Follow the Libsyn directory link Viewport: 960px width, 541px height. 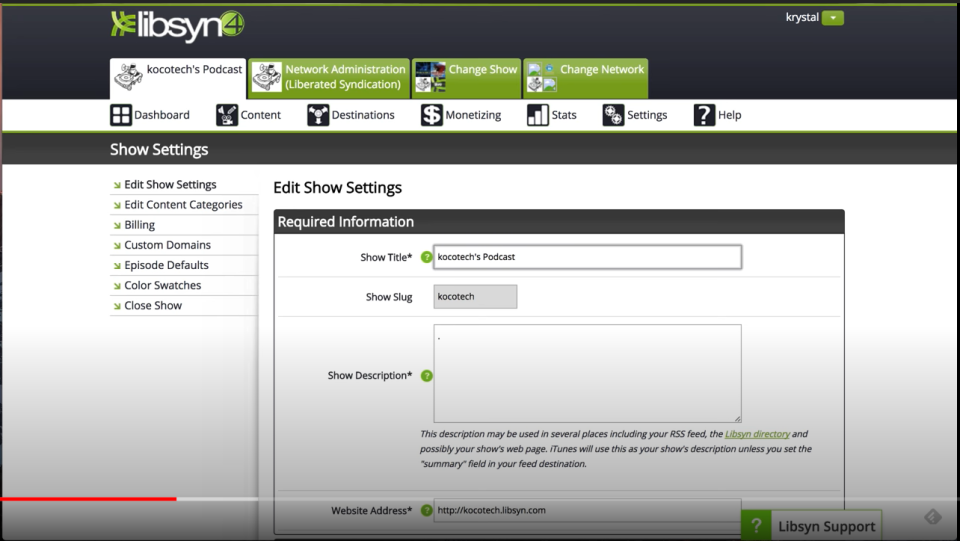point(757,434)
